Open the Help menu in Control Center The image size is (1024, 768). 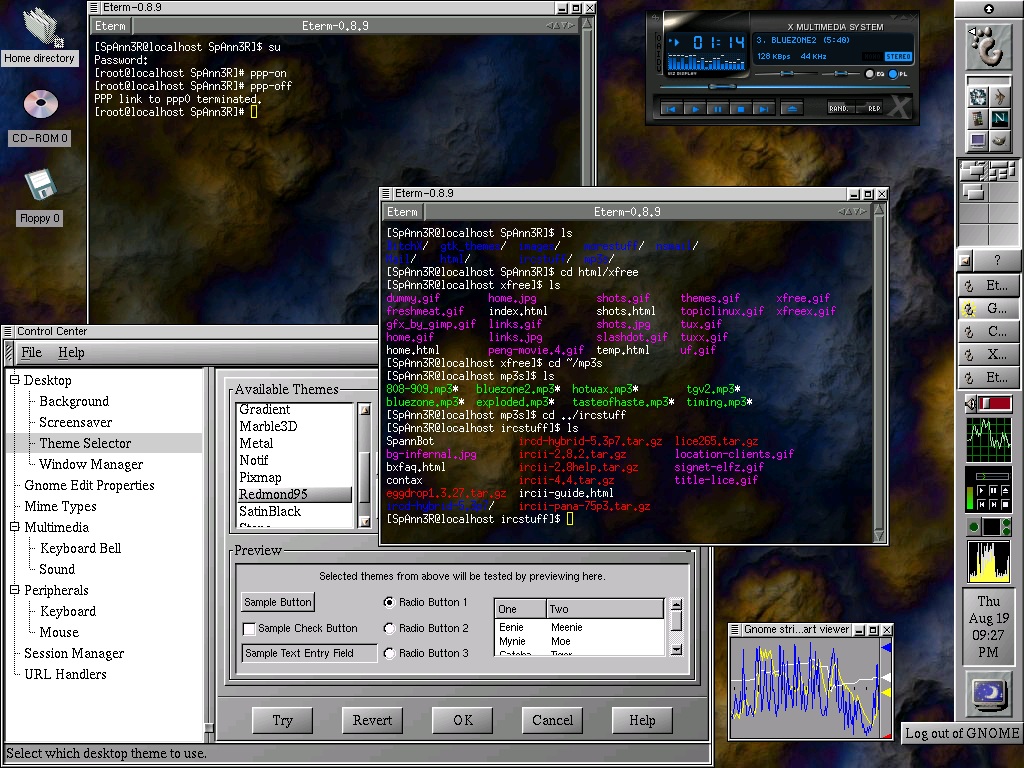pos(71,353)
